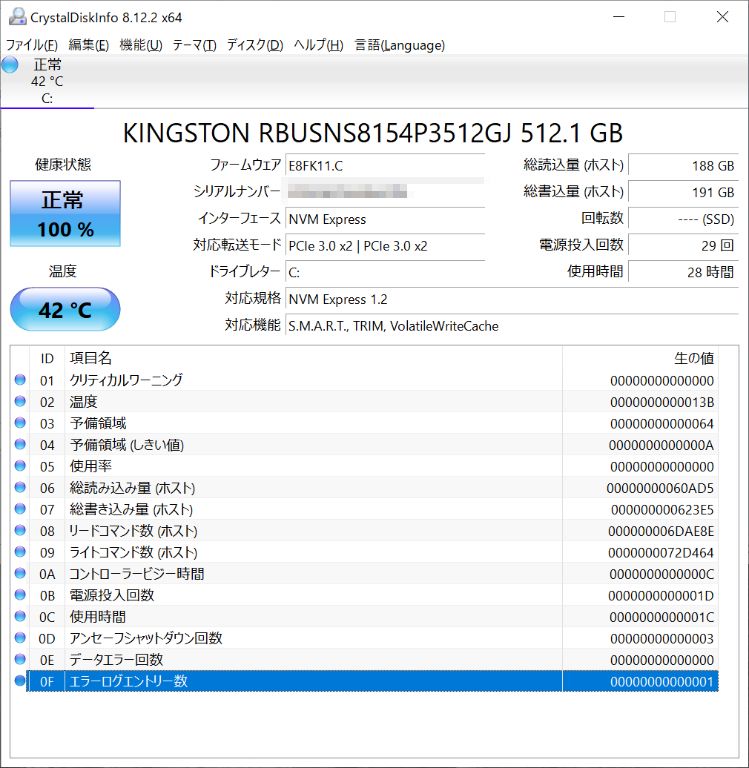
Task: Click status dot of row 0D アンセーフシャットダウン回数
Action: tap(20, 638)
